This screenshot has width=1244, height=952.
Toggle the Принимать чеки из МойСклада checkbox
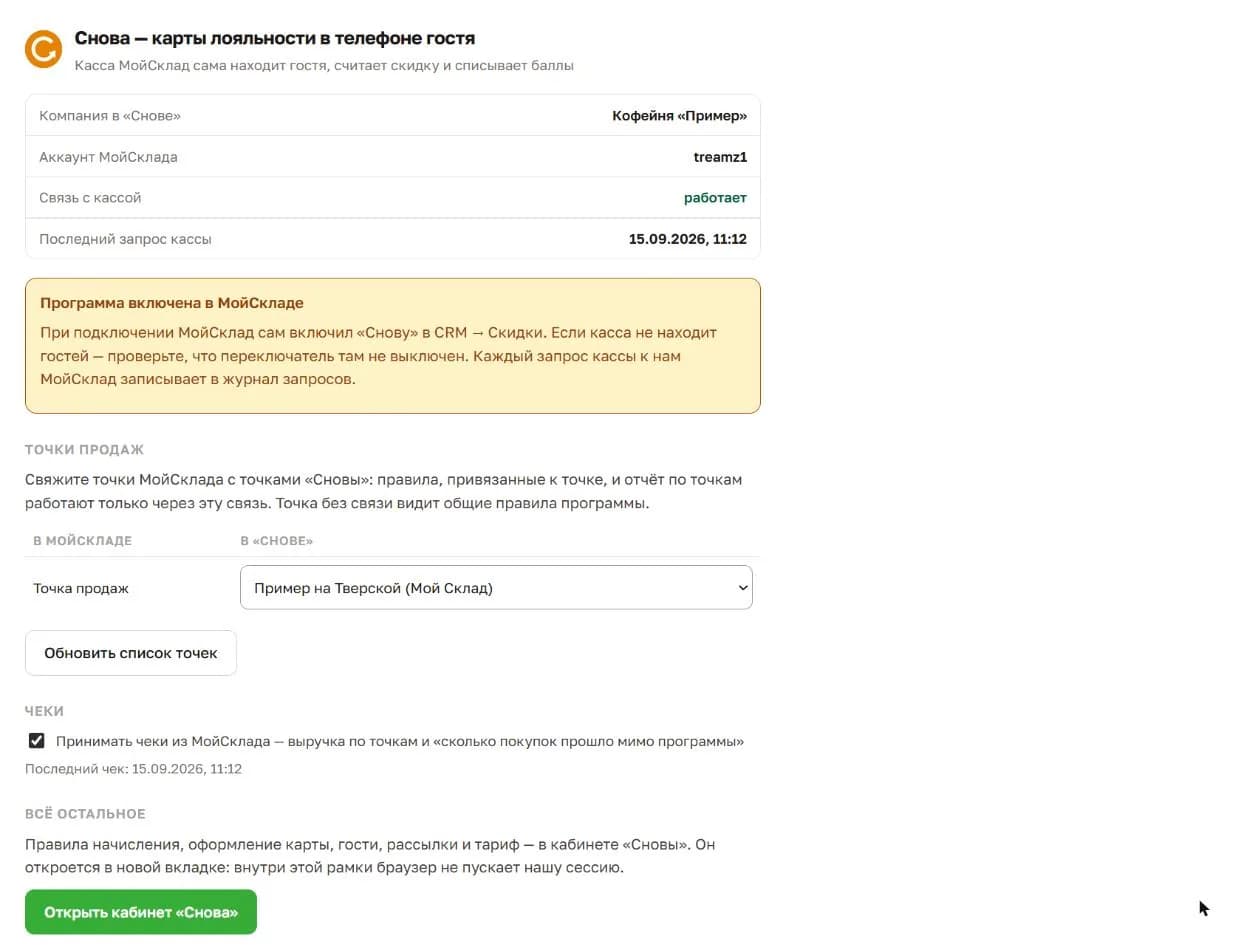37,741
